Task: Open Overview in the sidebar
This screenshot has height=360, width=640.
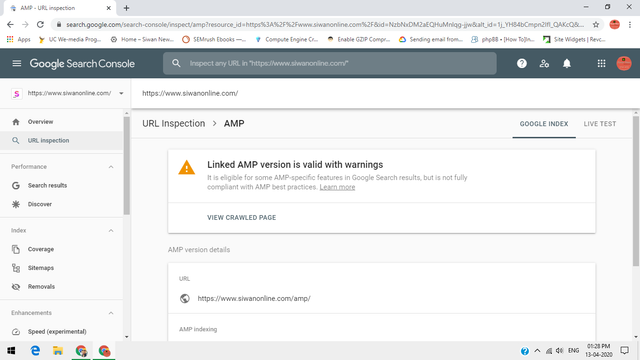Action: pyautogui.click(x=61, y=122)
